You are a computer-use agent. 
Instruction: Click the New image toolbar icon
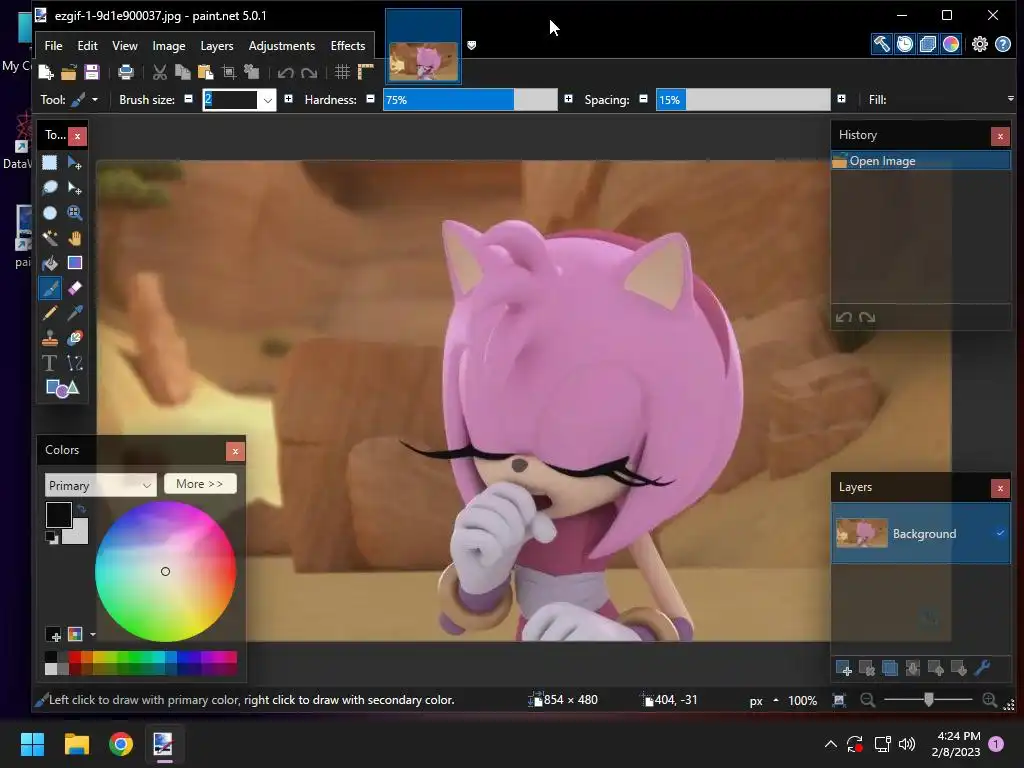click(x=46, y=72)
